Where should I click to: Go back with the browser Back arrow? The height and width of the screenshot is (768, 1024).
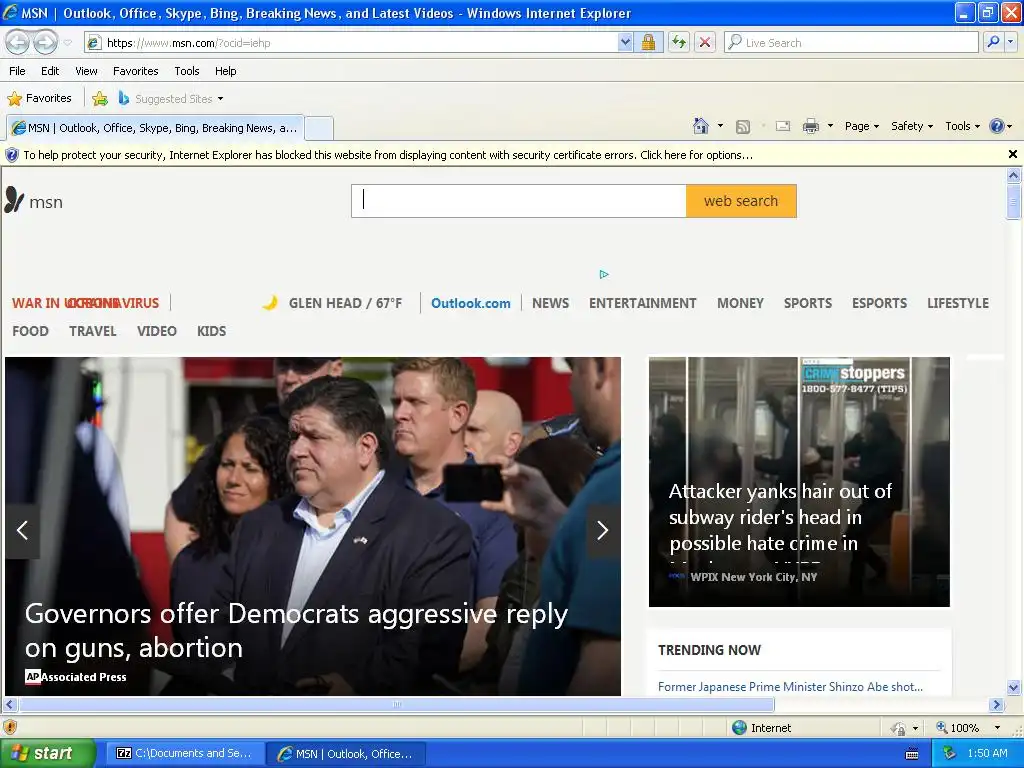pos(18,42)
